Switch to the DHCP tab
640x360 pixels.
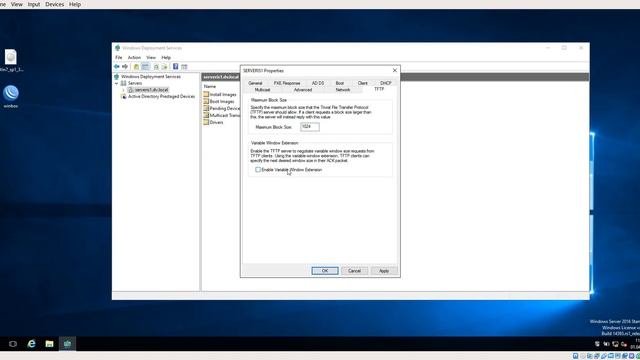tap(386, 83)
